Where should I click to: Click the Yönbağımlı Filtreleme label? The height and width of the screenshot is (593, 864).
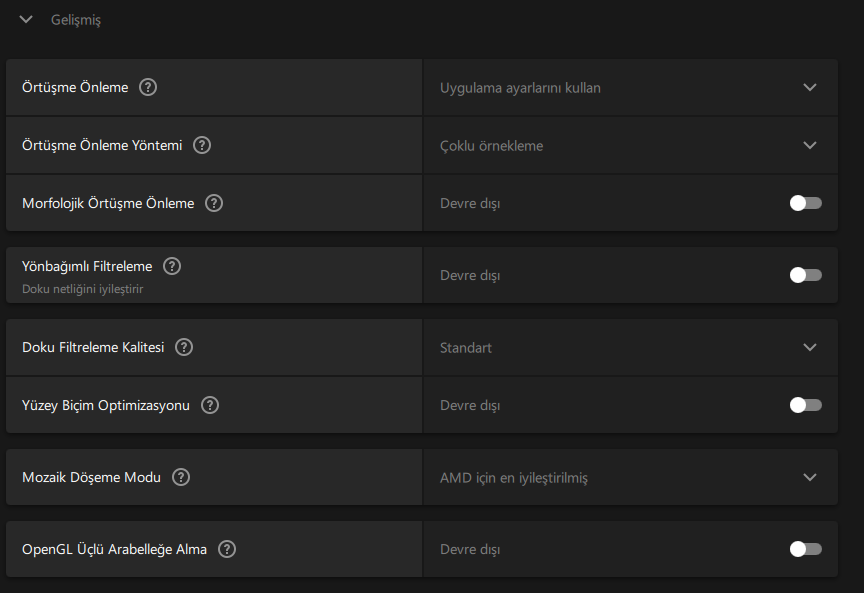87,267
